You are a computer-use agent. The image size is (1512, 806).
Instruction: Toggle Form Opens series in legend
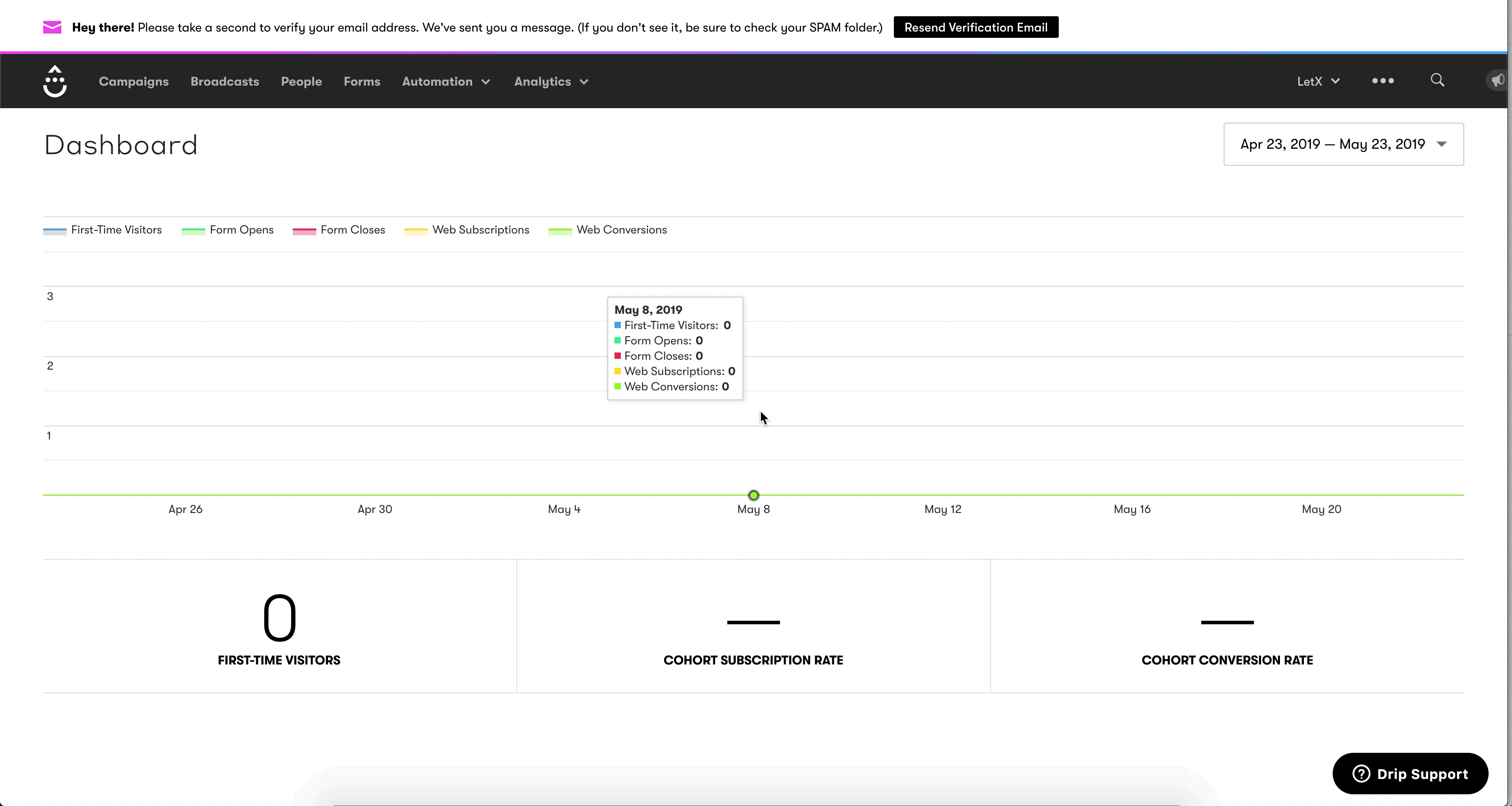[x=241, y=230]
